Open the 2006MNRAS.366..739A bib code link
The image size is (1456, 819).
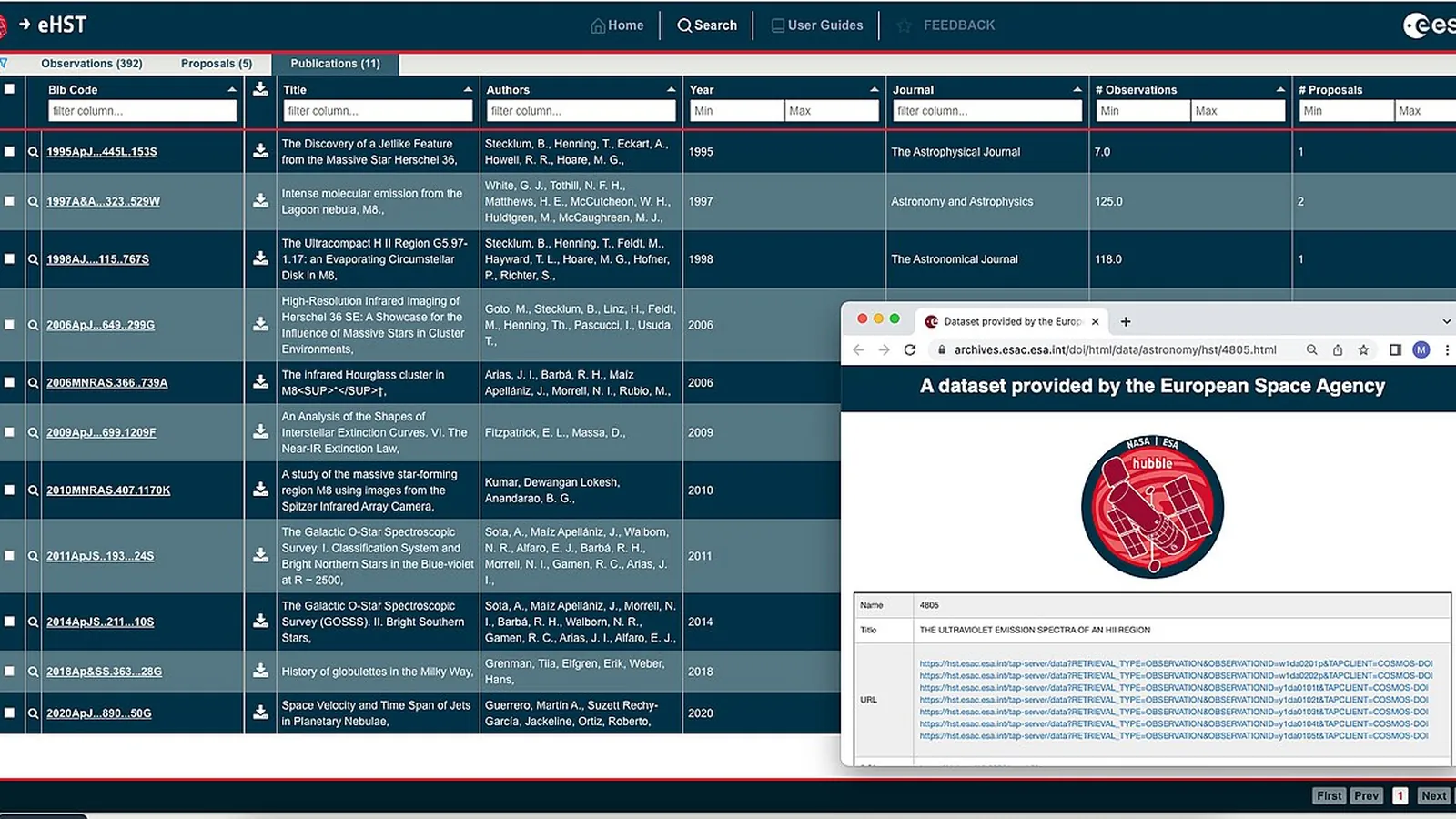[107, 383]
